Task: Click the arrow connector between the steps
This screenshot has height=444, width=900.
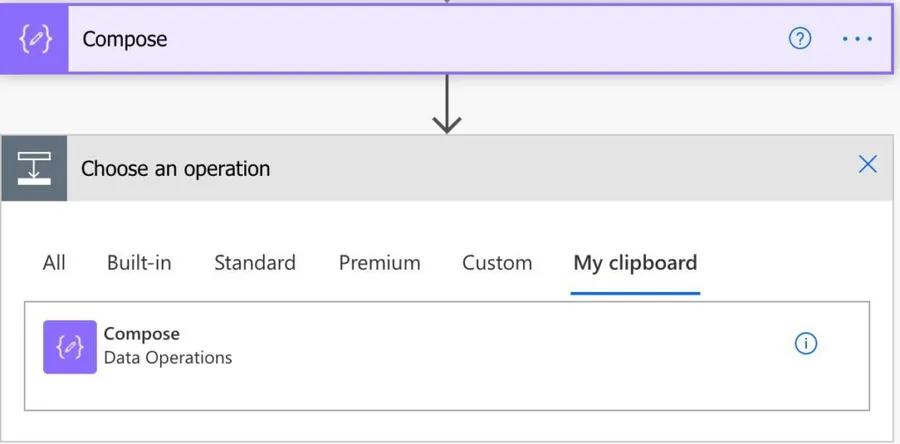Action: pyautogui.click(x=447, y=105)
